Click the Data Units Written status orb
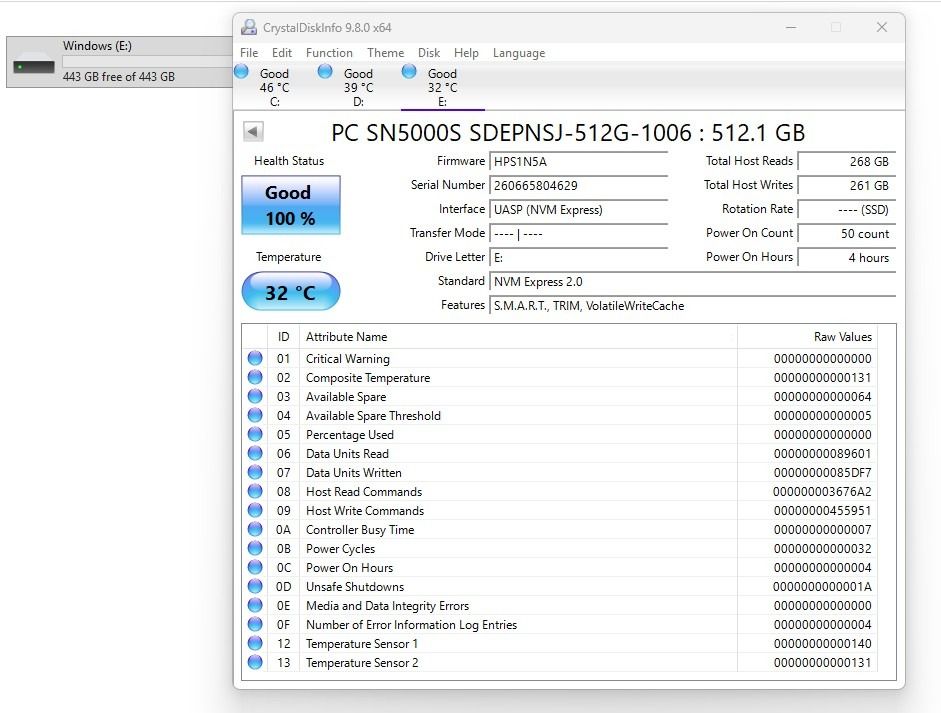Viewport: 941px width, 713px height. 255,472
